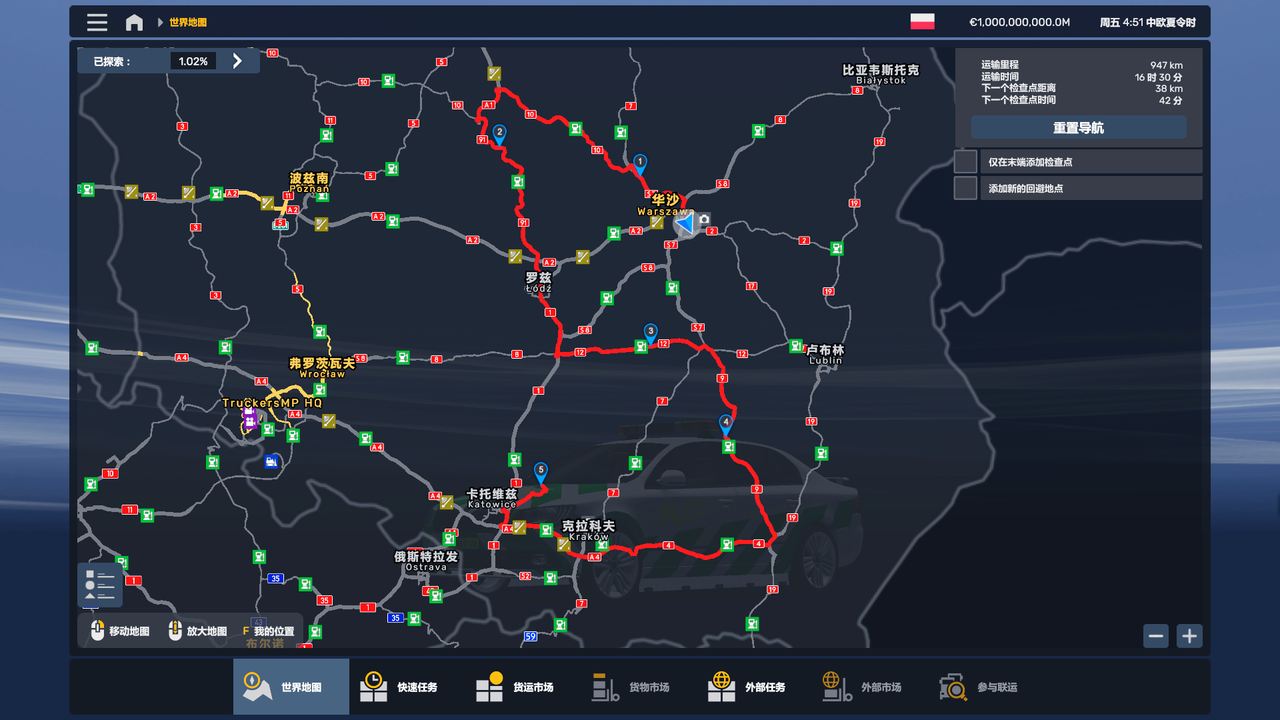Select waypoint marker 2 on the route
This screenshot has width=1280, height=720.
click(x=499, y=133)
